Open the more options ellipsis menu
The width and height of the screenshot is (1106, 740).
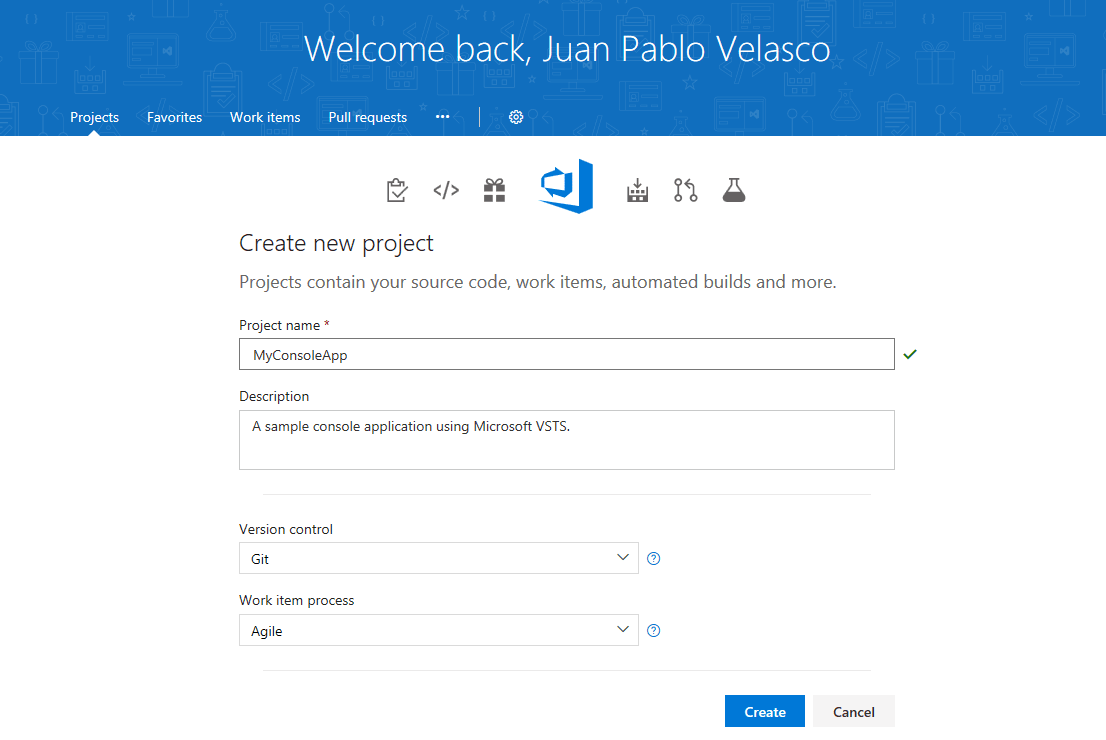click(442, 116)
